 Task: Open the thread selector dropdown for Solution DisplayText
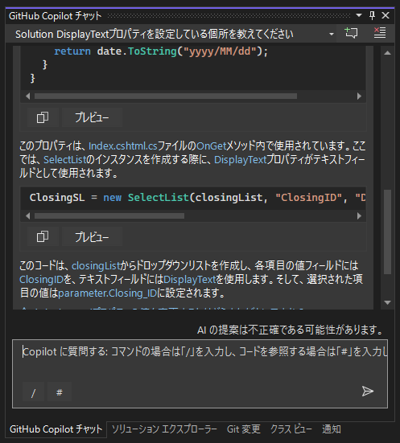(x=331, y=34)
